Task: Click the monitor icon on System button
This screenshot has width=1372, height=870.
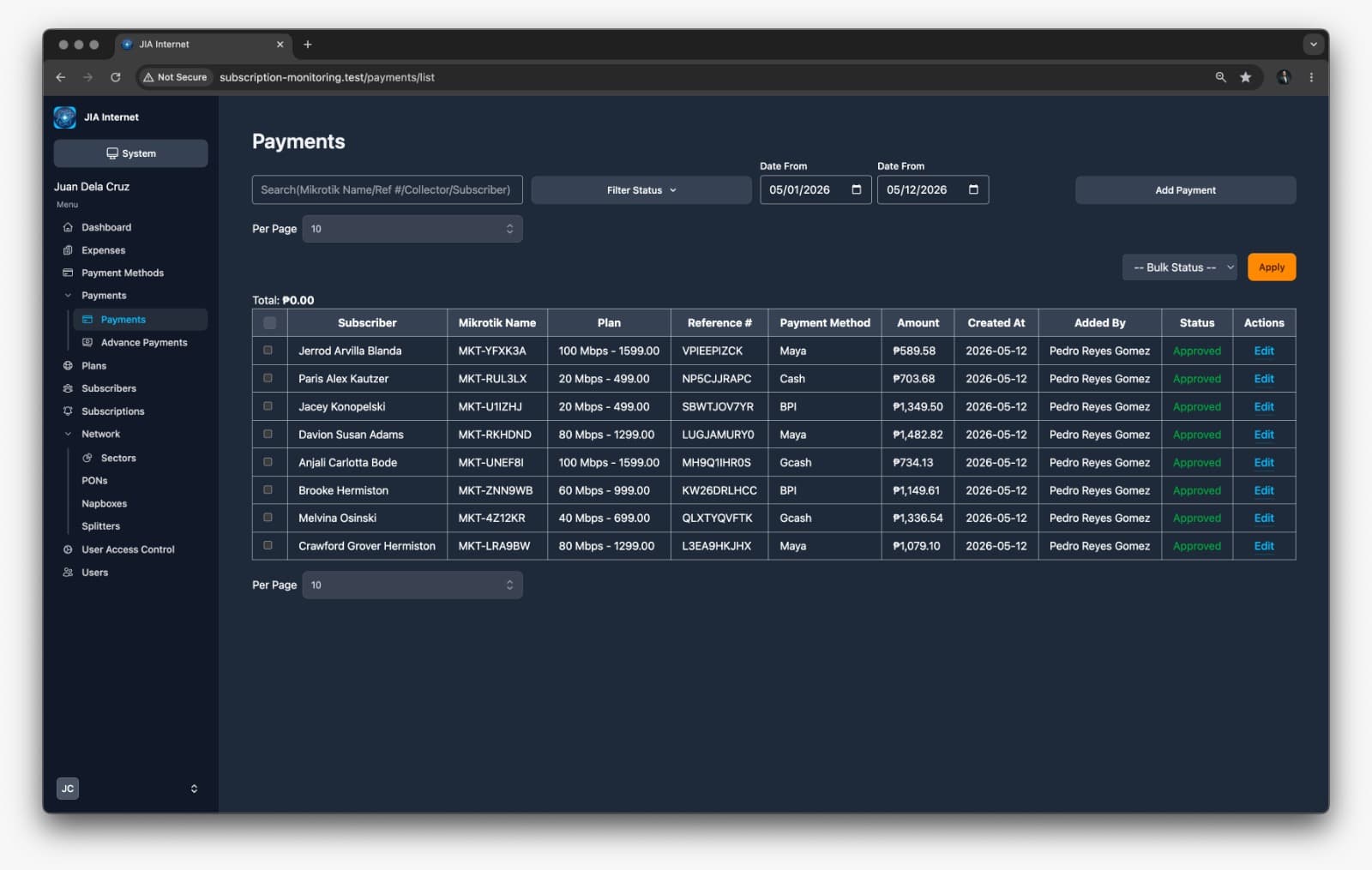Action: 112,153
